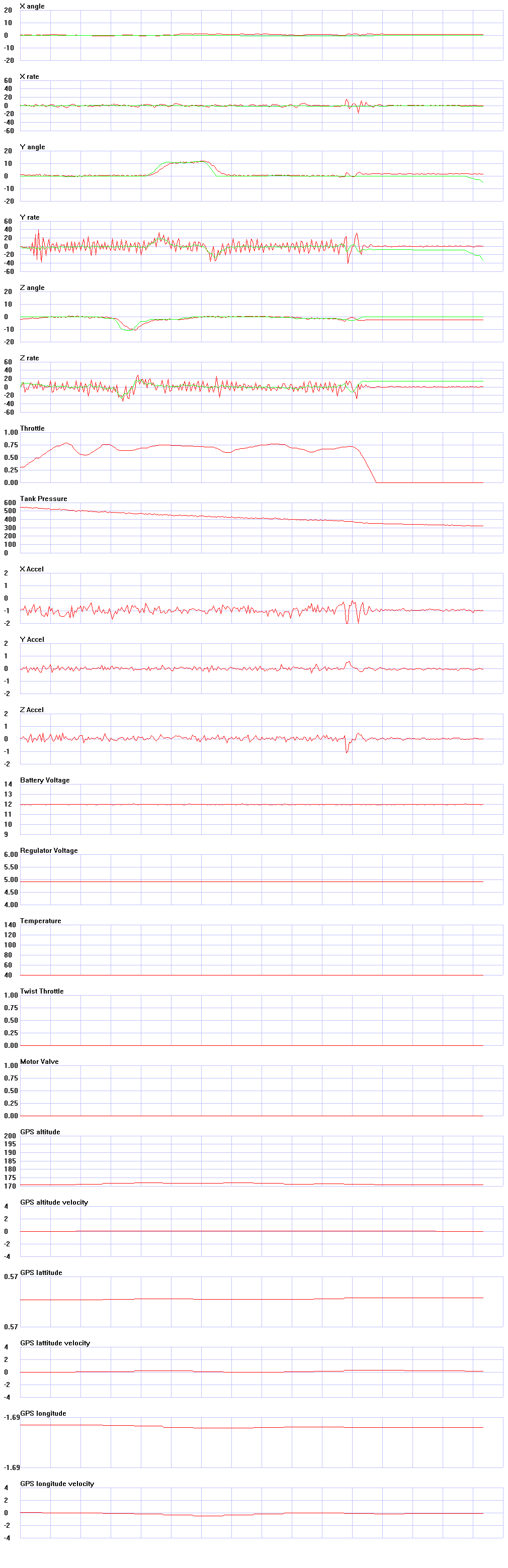Click the "Z rate" chart title
Screen dimensions: 508x1568
pyautogui.click(x=29, y=358)
